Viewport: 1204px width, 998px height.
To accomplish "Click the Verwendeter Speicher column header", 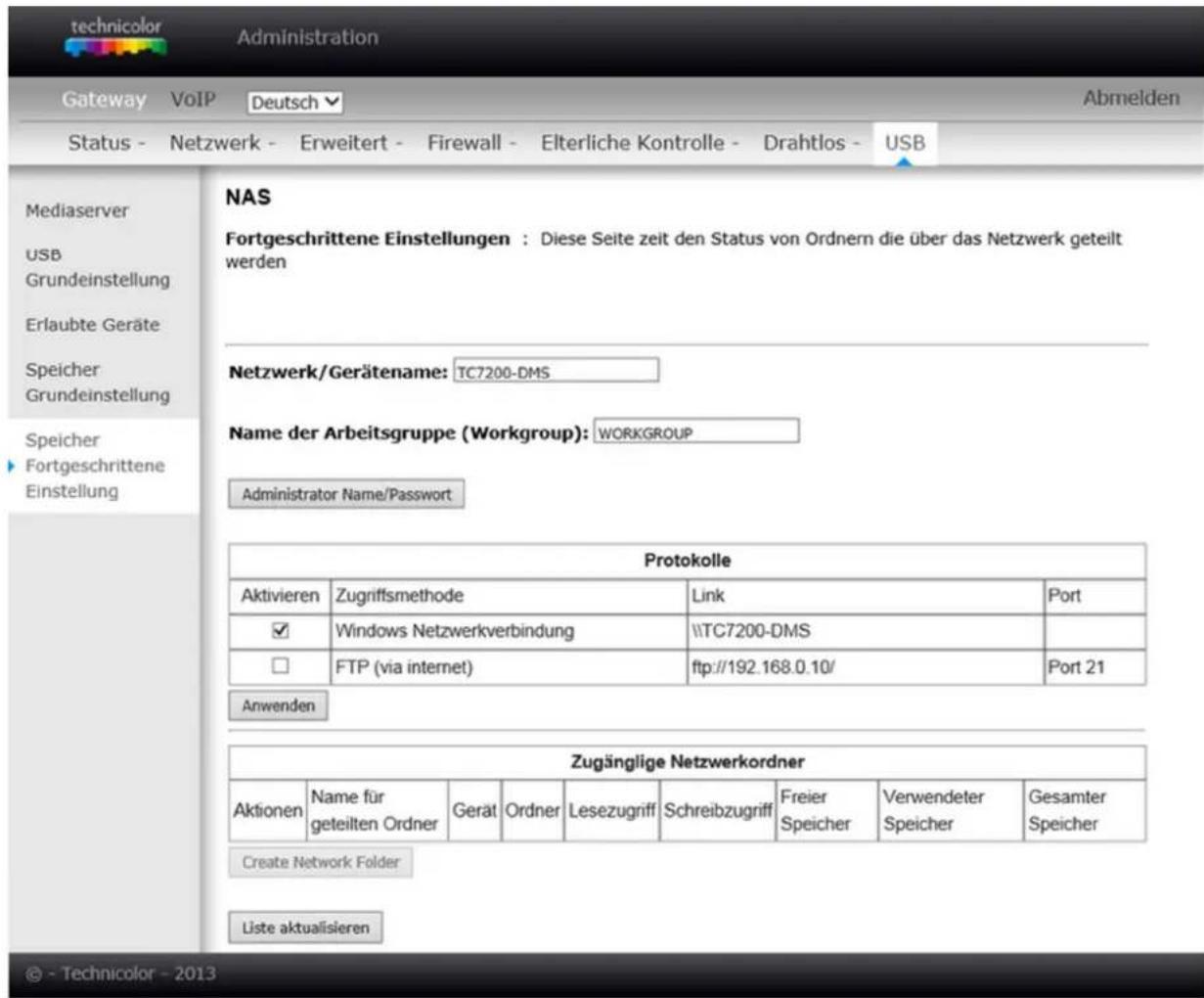I will coord(950,811).
